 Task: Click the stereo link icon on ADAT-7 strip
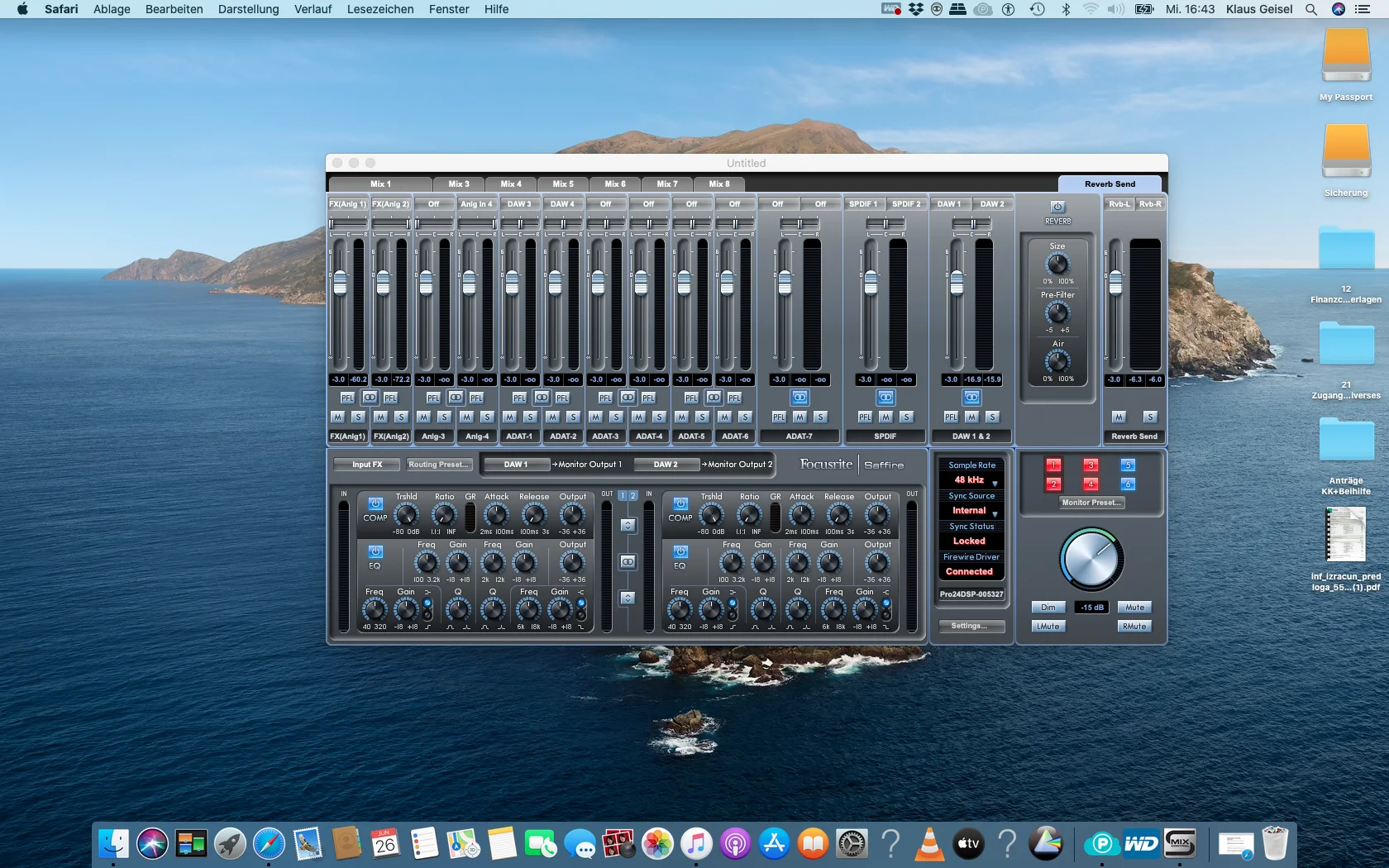pos(800,398)
